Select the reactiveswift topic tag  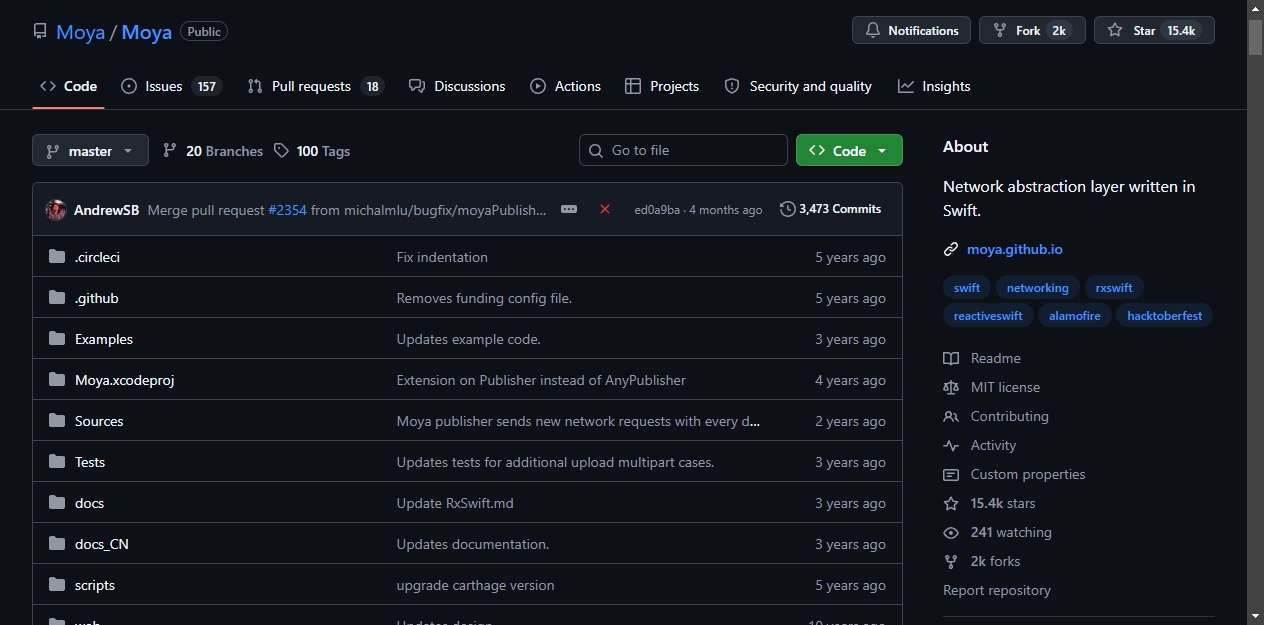988,315
